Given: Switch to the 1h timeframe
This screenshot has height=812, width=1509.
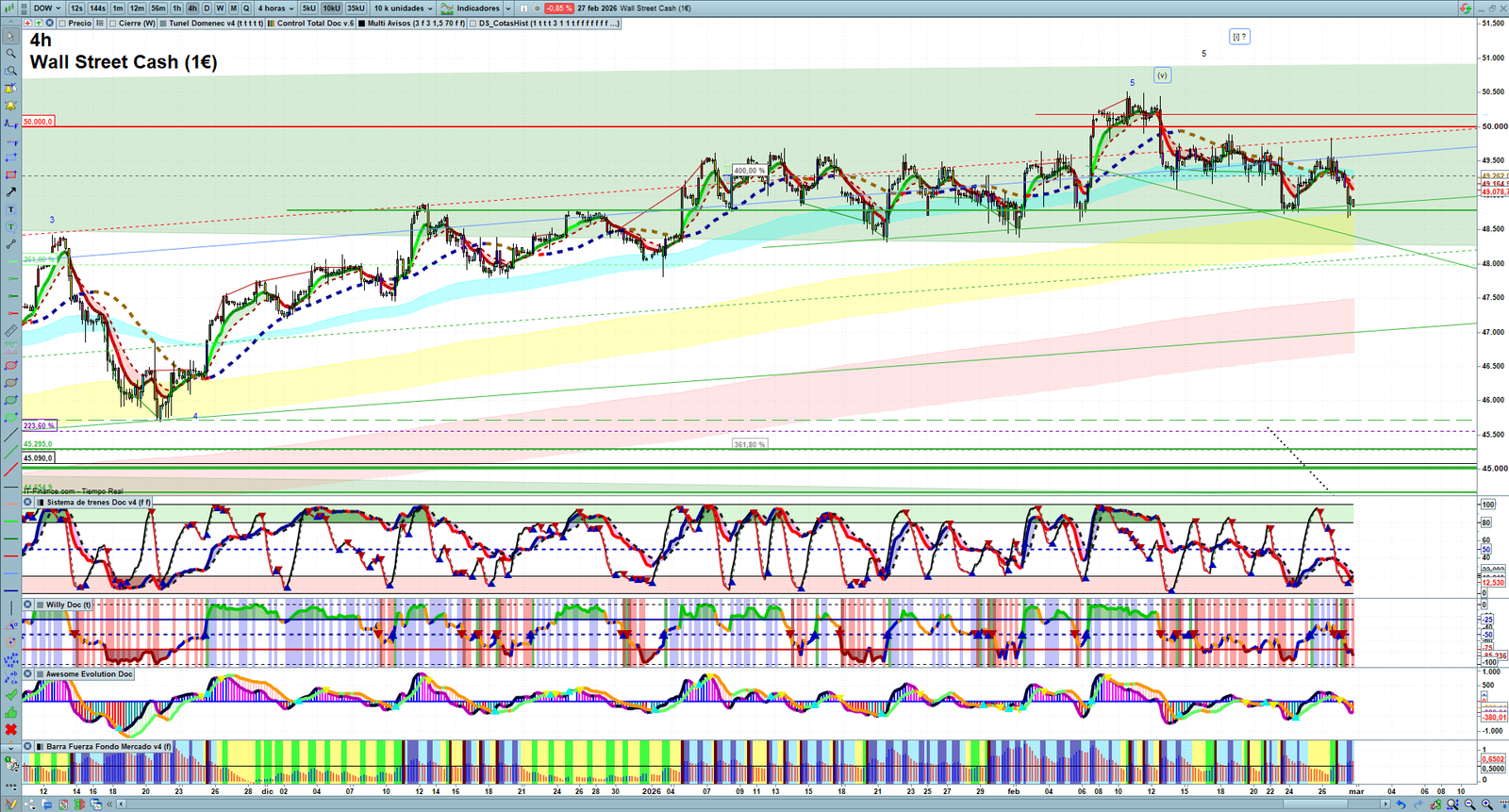Looking at the screenshot, I should (176, 8).
